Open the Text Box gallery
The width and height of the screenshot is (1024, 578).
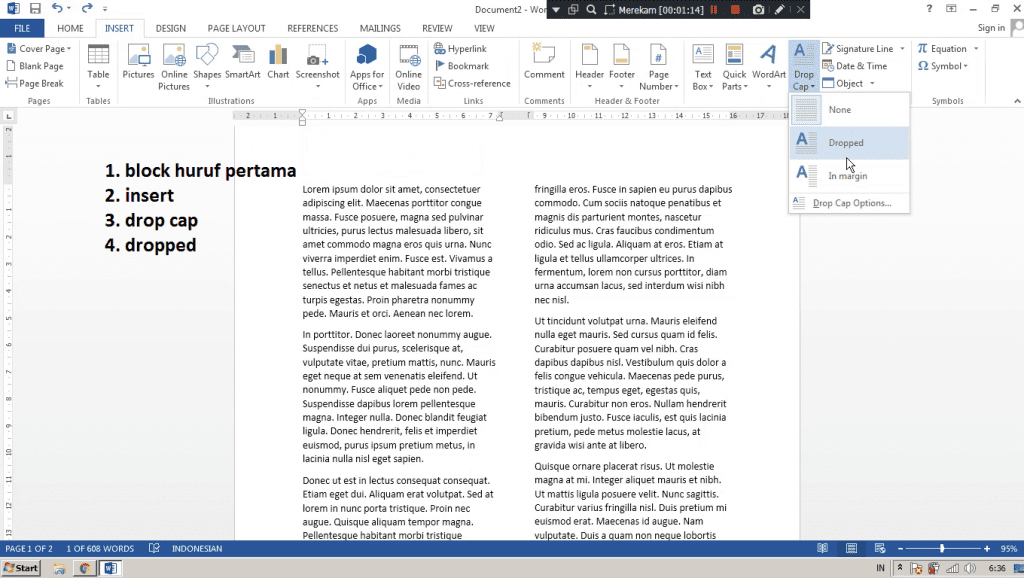click(x=703, y=67)
